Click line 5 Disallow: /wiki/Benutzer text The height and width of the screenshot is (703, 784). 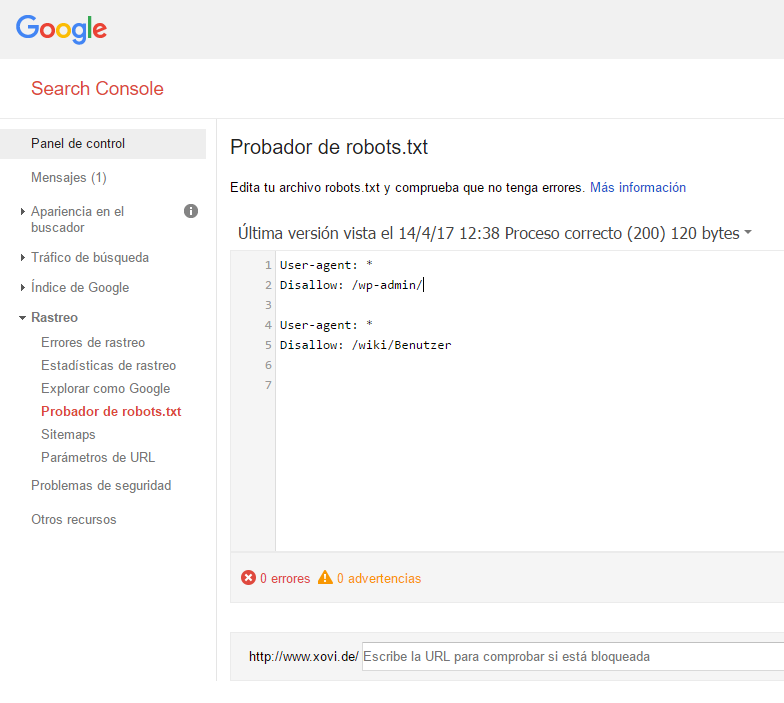point(366,345)
